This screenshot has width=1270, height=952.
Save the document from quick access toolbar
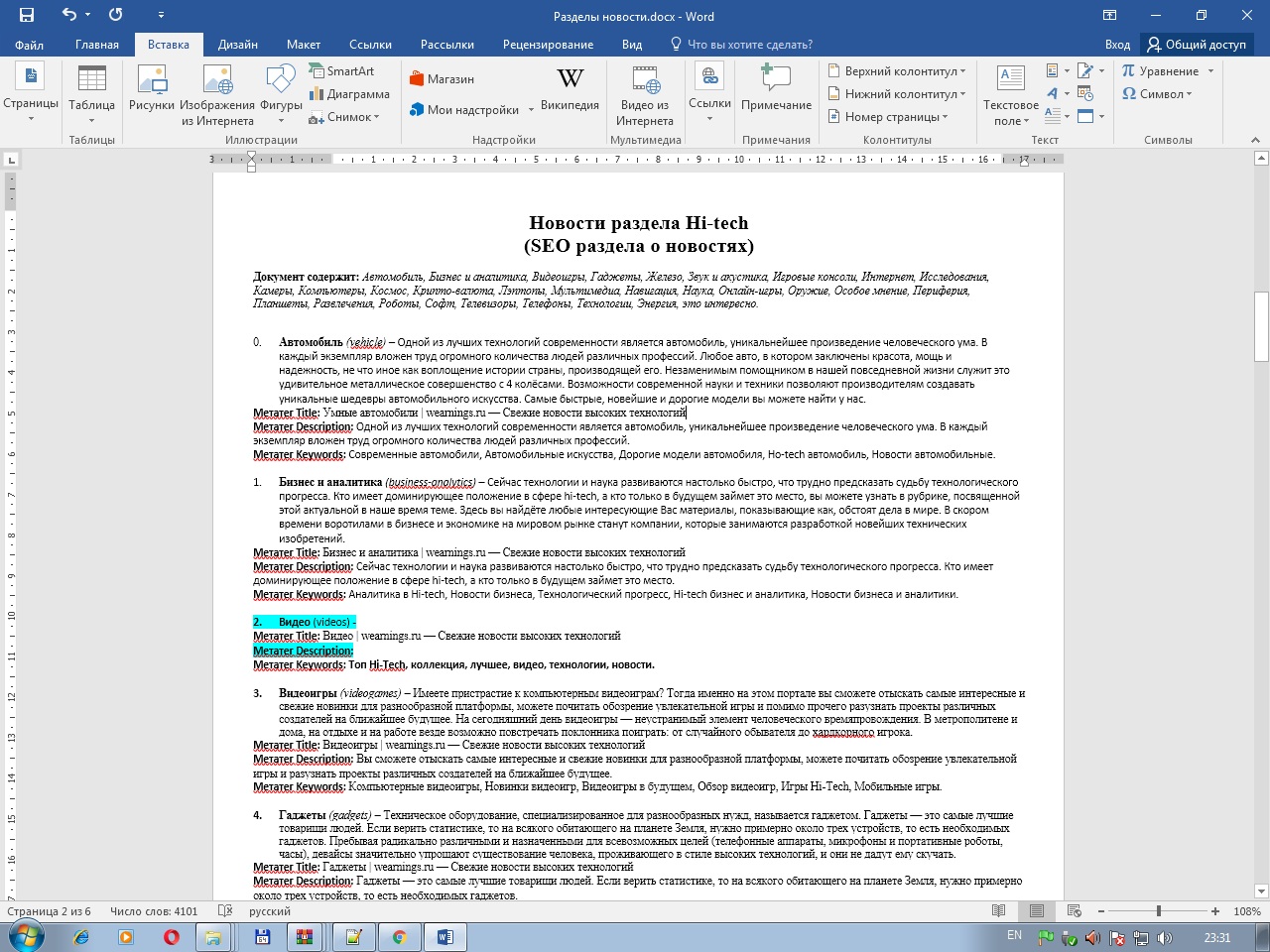27,15
